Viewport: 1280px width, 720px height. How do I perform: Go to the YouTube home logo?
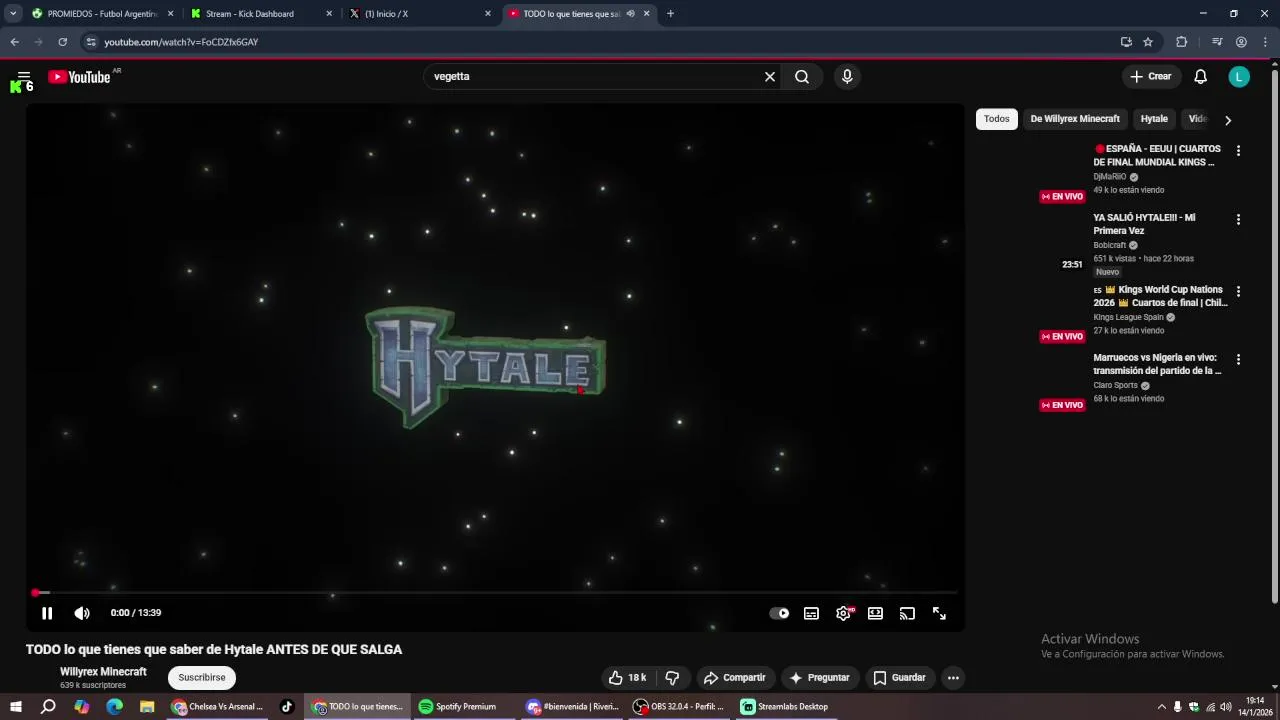point(80,77)
